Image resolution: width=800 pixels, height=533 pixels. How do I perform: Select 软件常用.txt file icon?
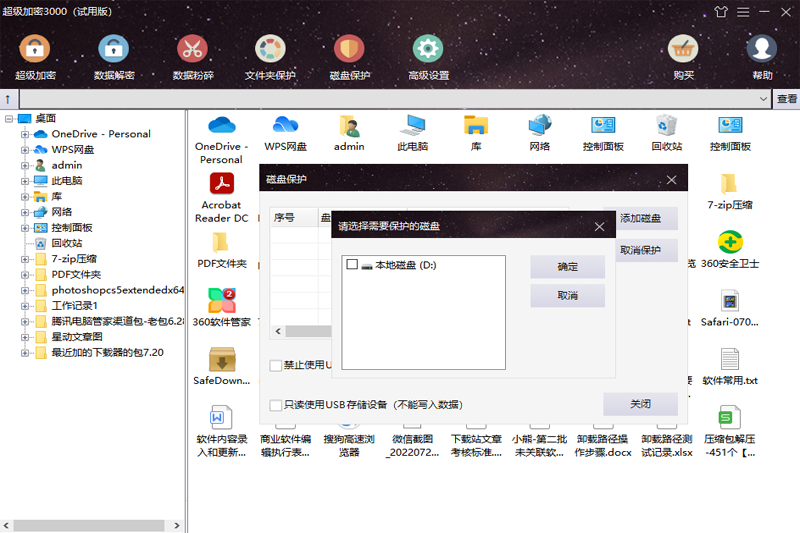pos(730,367)
